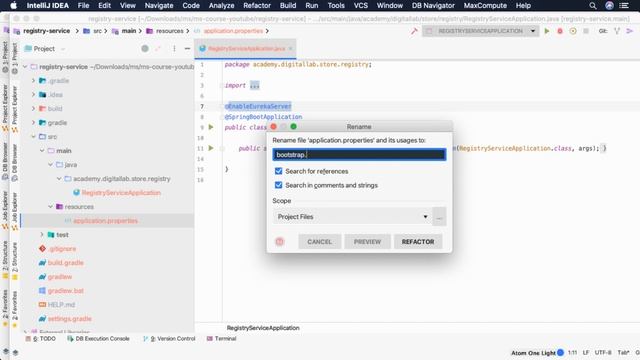Click run gutter arrow on line 9
640x360 pixels.
(x=211, y=127)
